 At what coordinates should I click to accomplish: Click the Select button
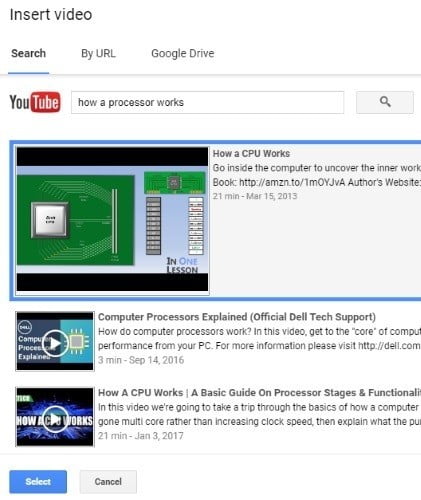coord(38,482)
